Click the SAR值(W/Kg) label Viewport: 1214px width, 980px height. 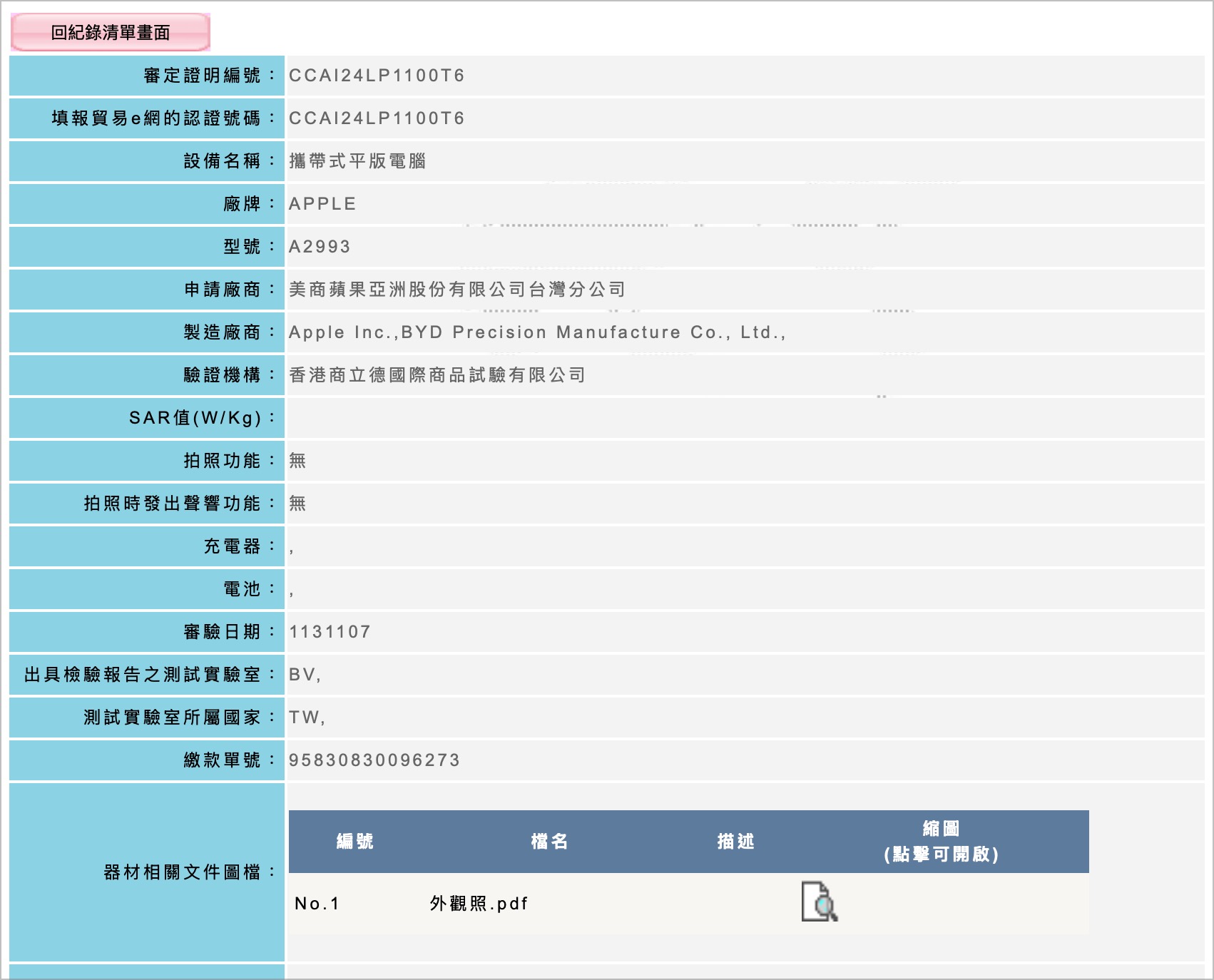tap(202, 418)
